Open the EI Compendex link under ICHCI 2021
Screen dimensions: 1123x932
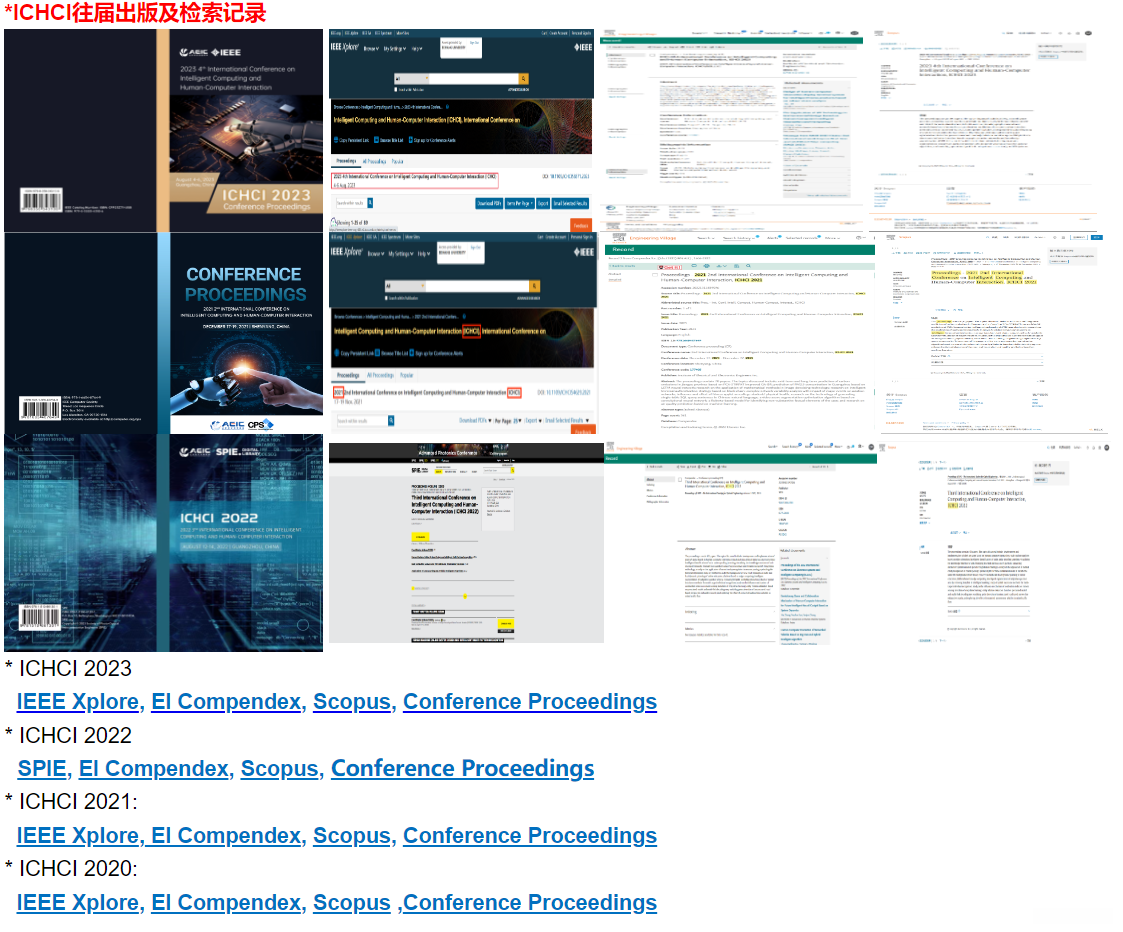click(x=226, y=835)
